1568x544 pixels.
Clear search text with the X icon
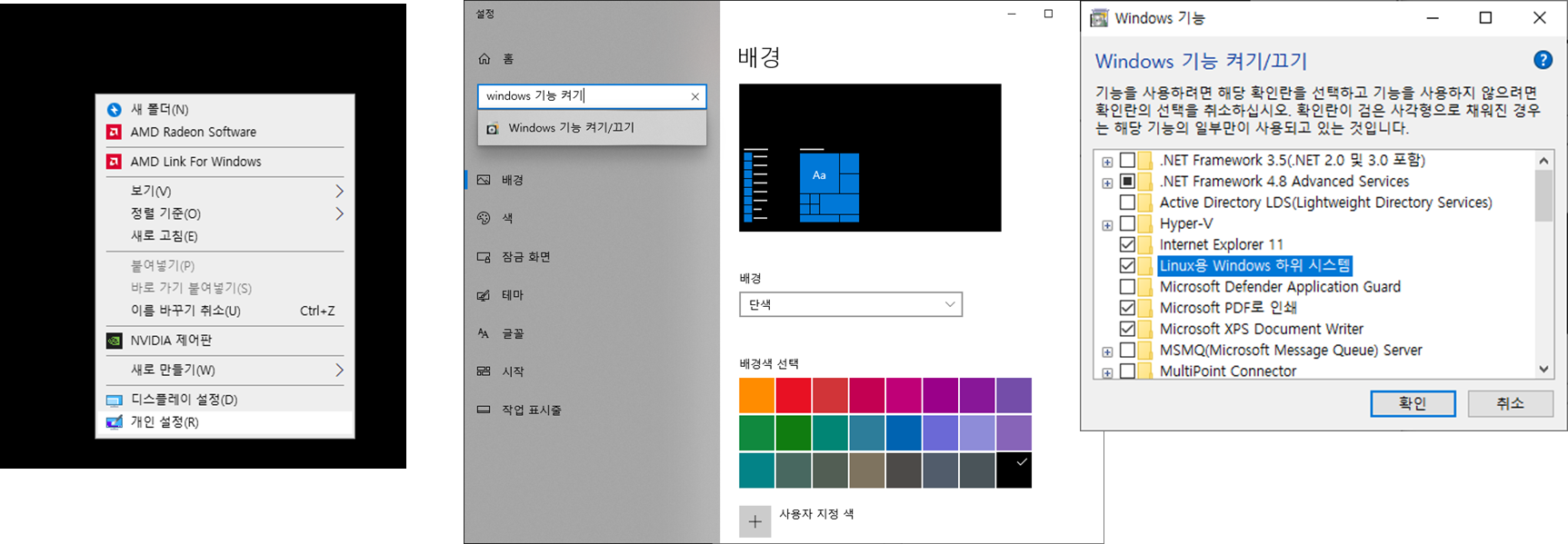695,96
